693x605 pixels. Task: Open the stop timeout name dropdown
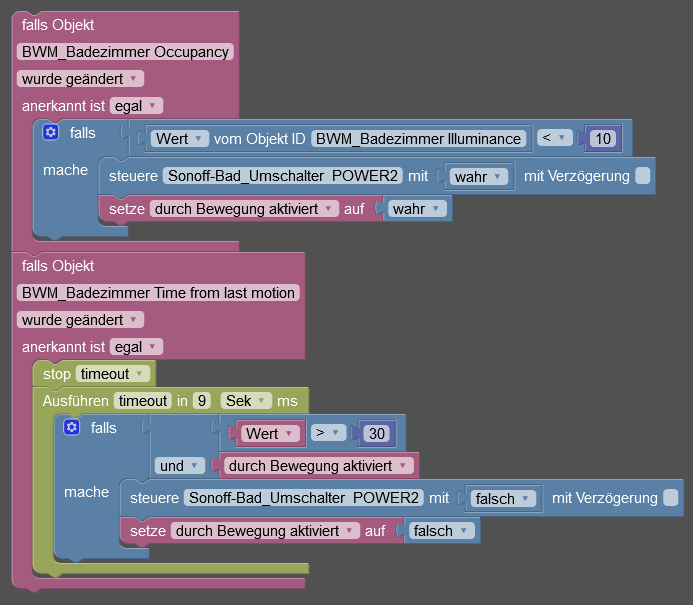pos(113,374)
